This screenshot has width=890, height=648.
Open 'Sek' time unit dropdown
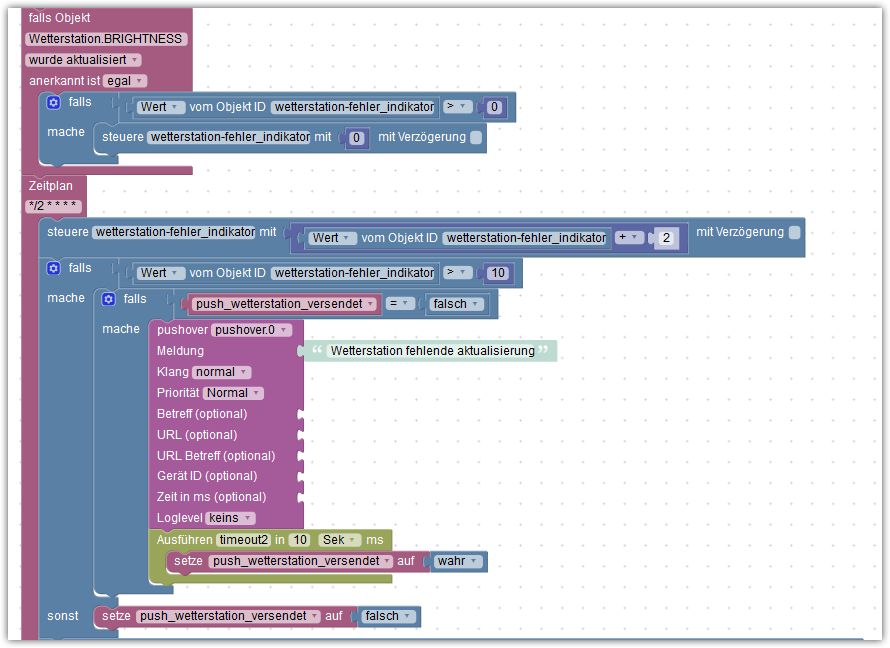click(x=339, y=540)
